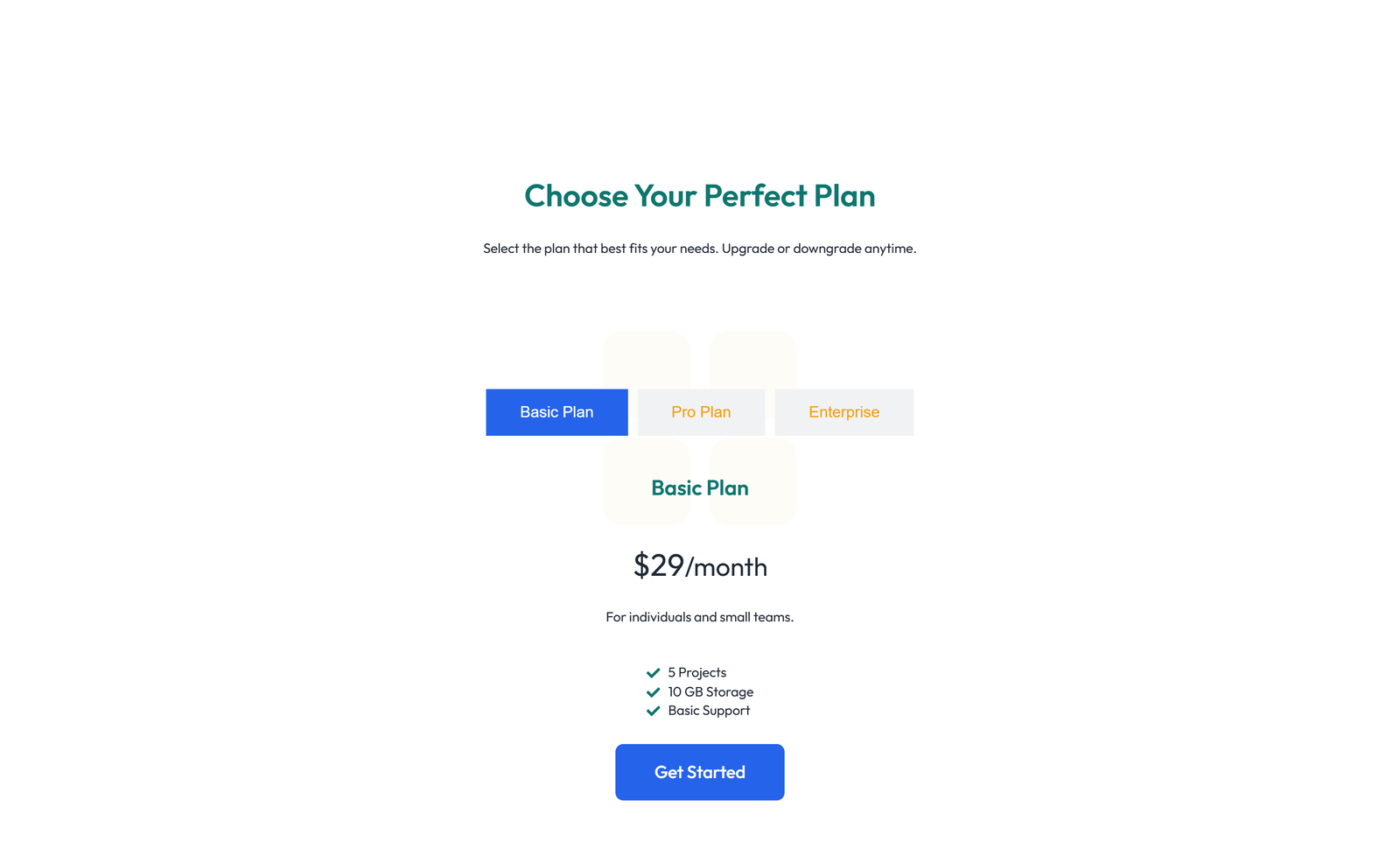Select the highlighted blue Basic Plan tab
This screenshot has height=856, width=1400.
click(x=556, y=411)
